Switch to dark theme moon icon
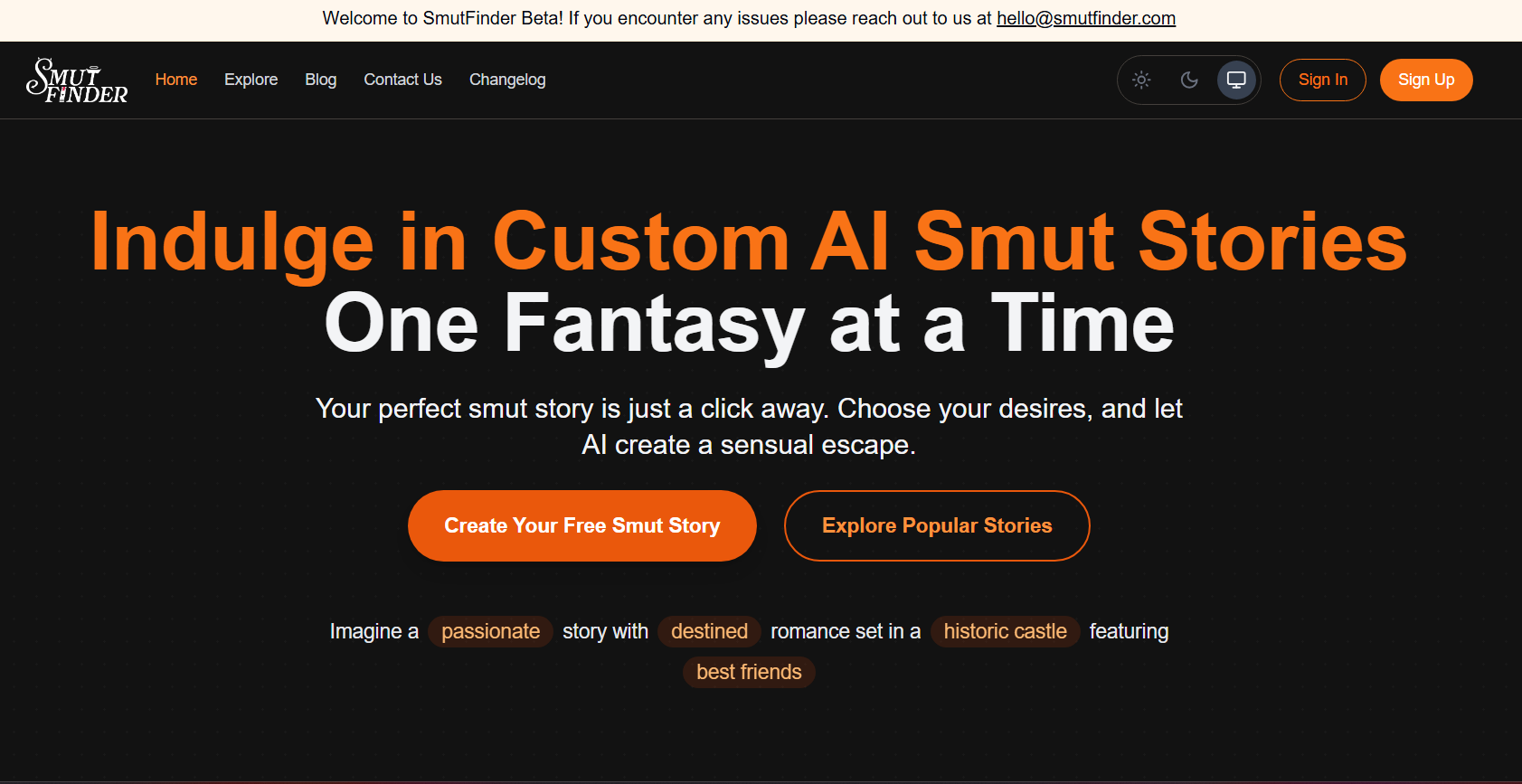This screenshot has width=1522, height=784. click(1189, 80)
